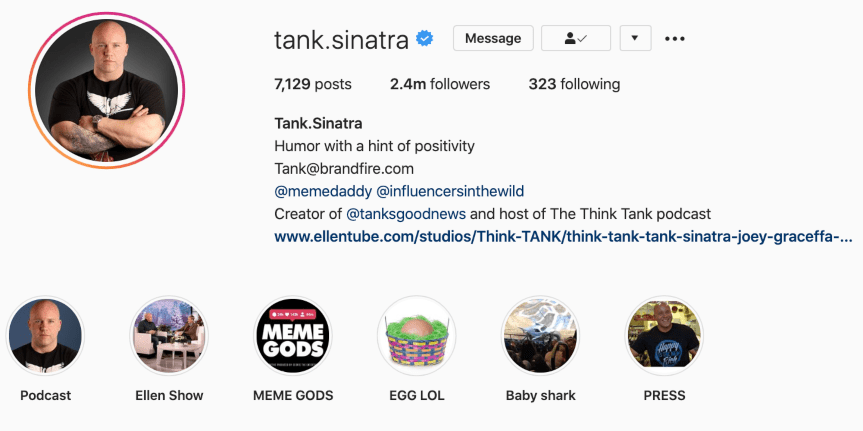Open the three-dots more options menu
Viewport: 863px width, 431px height.
tap(675, 39)
